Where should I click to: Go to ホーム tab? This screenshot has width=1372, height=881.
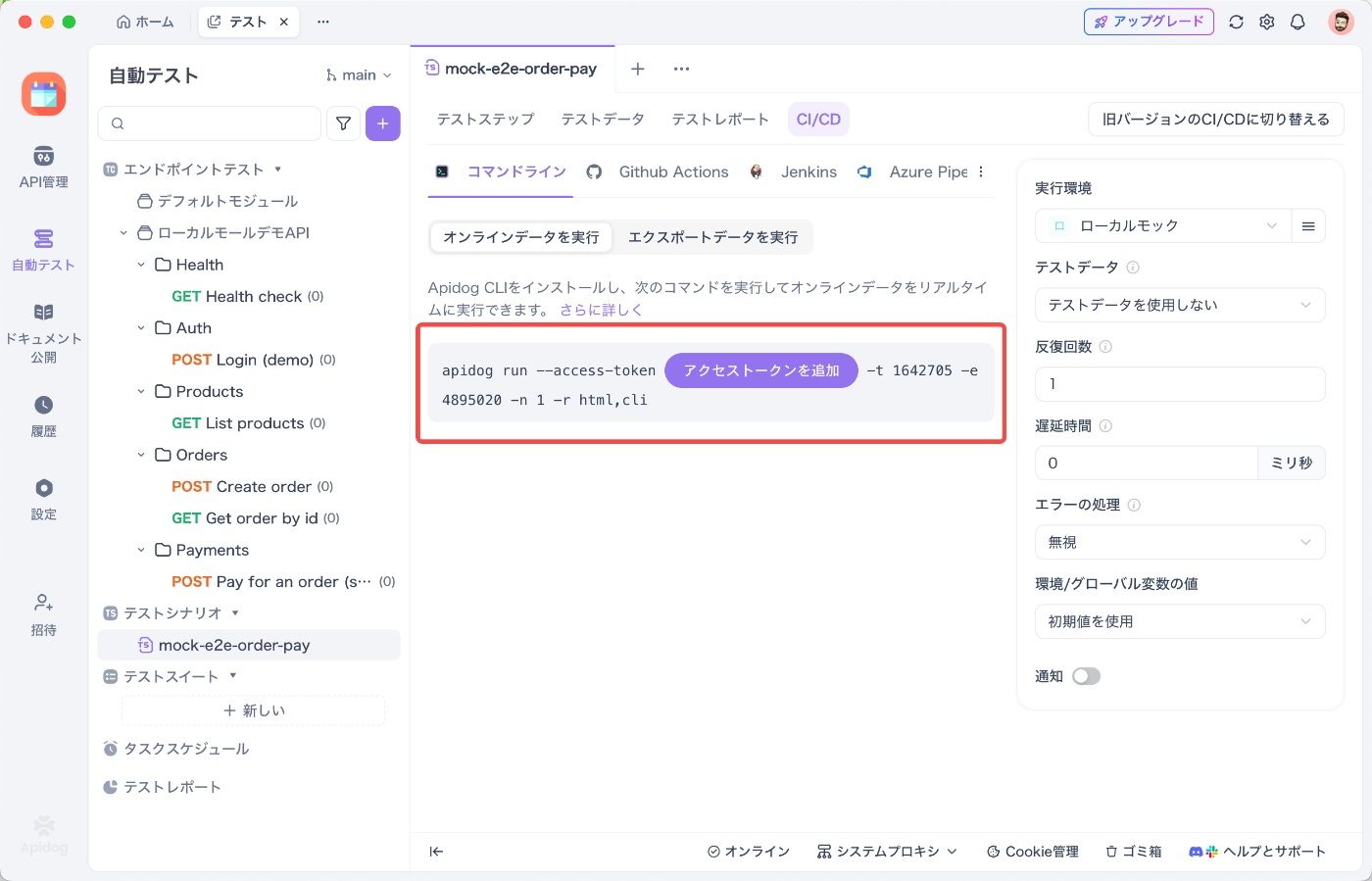145,22
